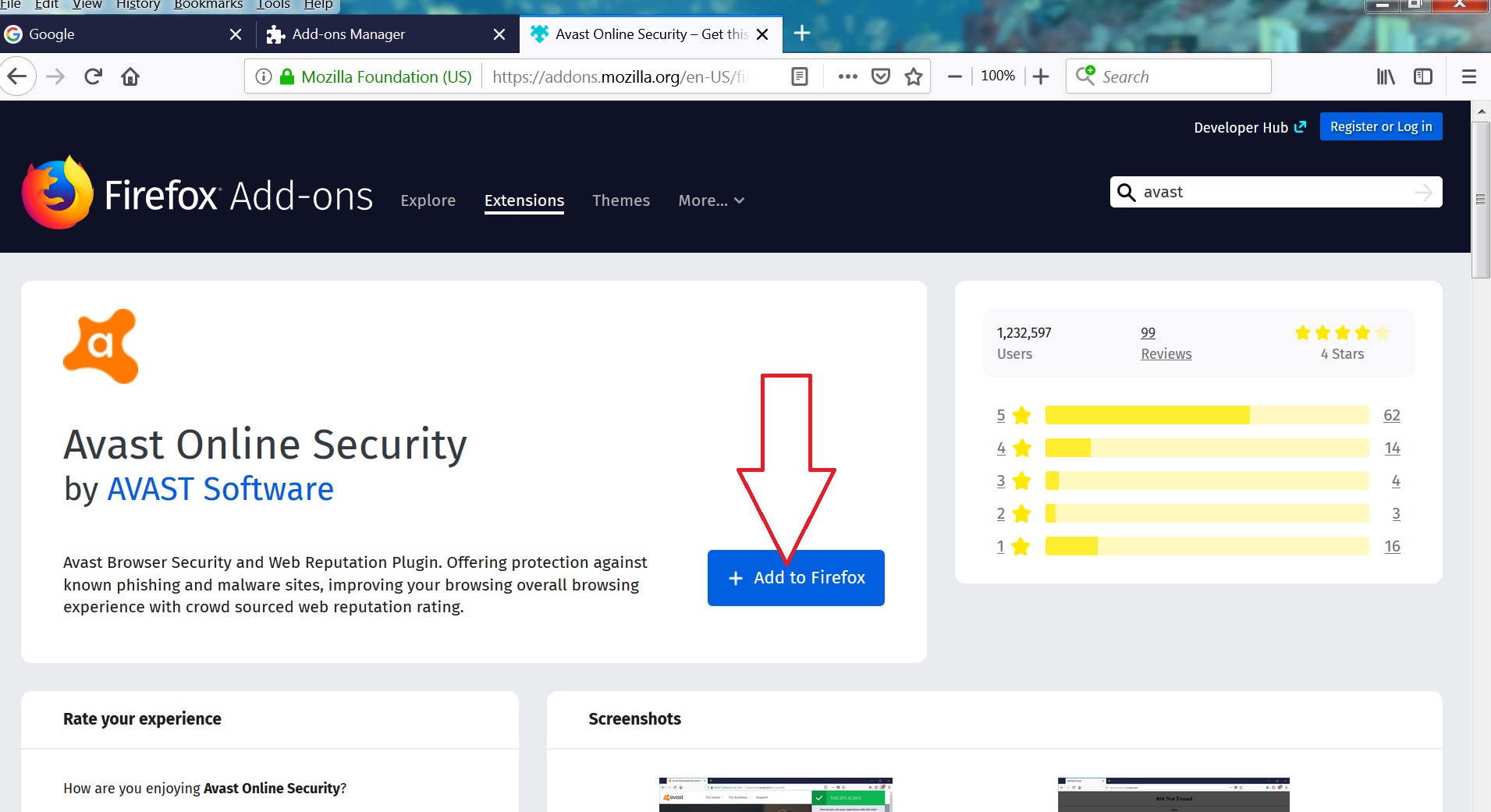The image size is (1491, 812).
Task: Click the add-ons search box containing avast
Action: 1276,192
